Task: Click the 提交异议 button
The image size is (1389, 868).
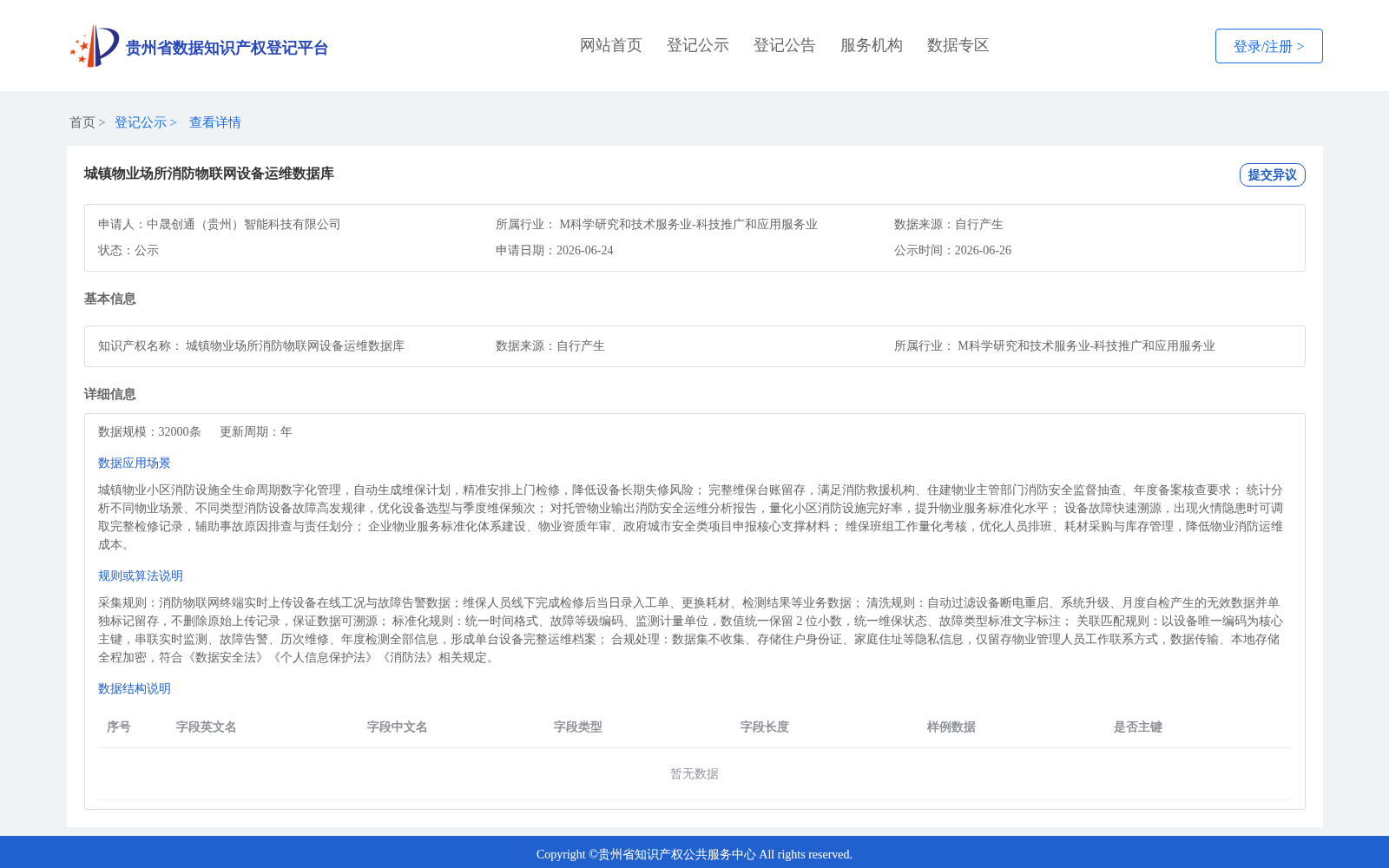Action: [1272, 174]
